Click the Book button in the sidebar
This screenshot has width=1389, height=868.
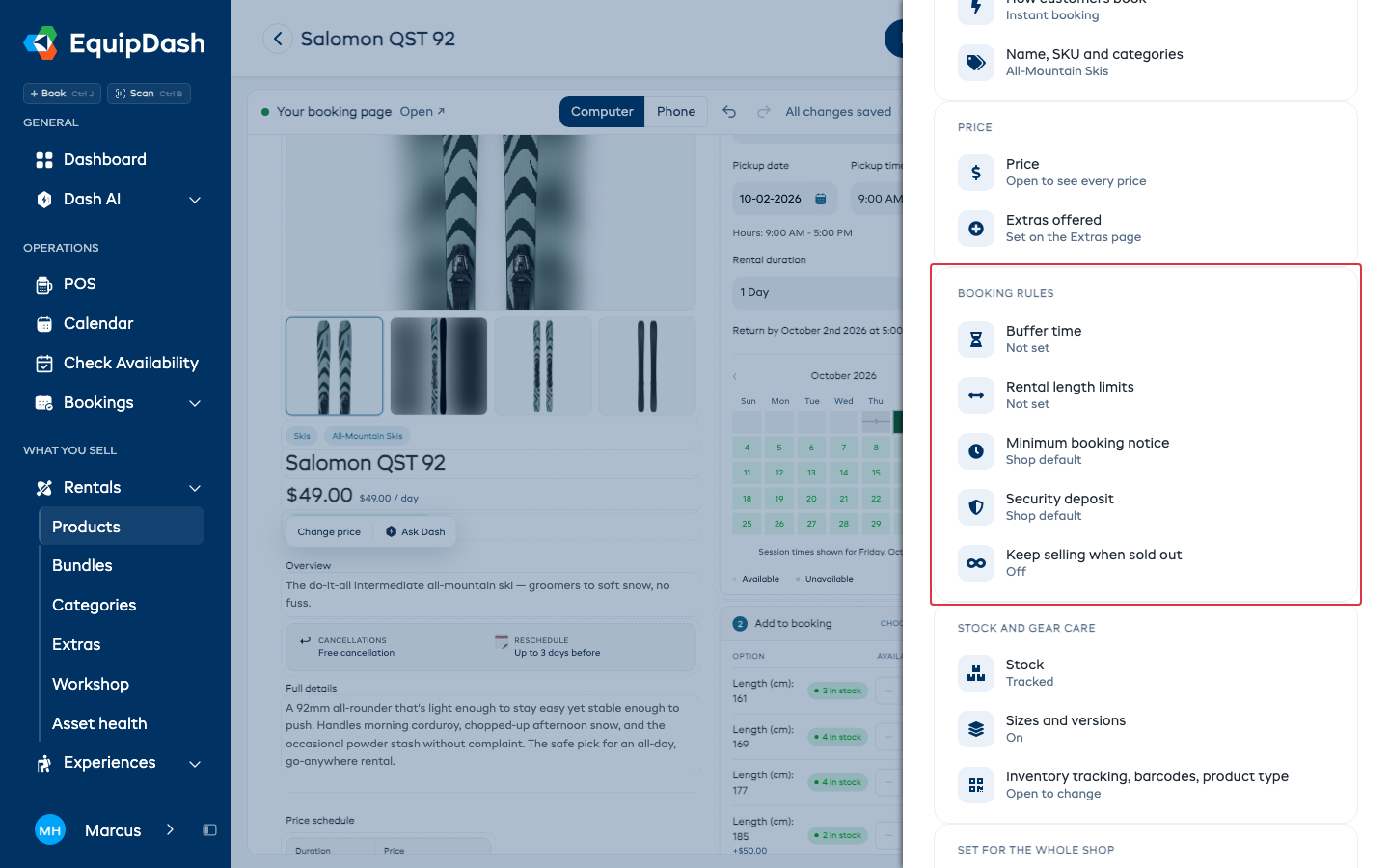click(62, 94)
